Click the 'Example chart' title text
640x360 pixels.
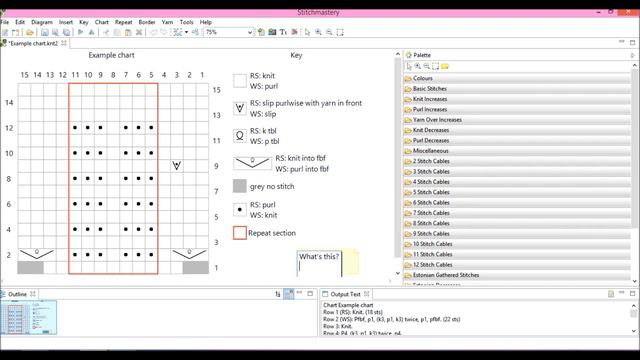pos(111,55)
